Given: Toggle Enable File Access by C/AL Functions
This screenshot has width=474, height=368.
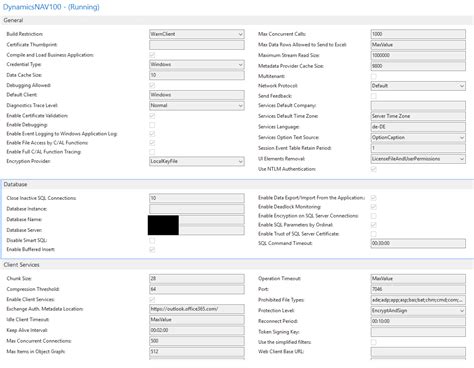Looking at the screenshot, I should point(152,143).
